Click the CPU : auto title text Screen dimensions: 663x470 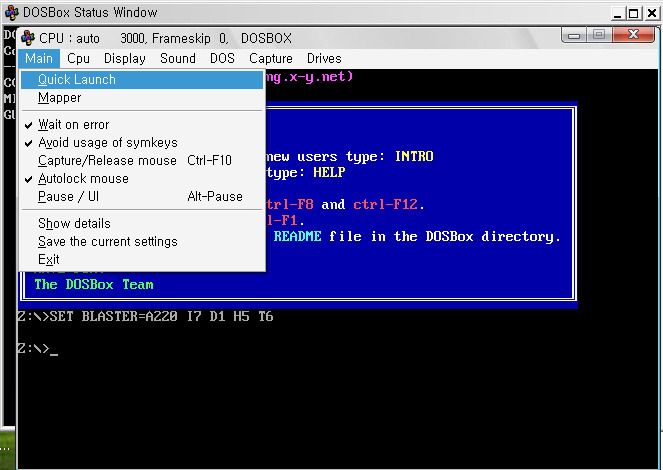point(69,38)
